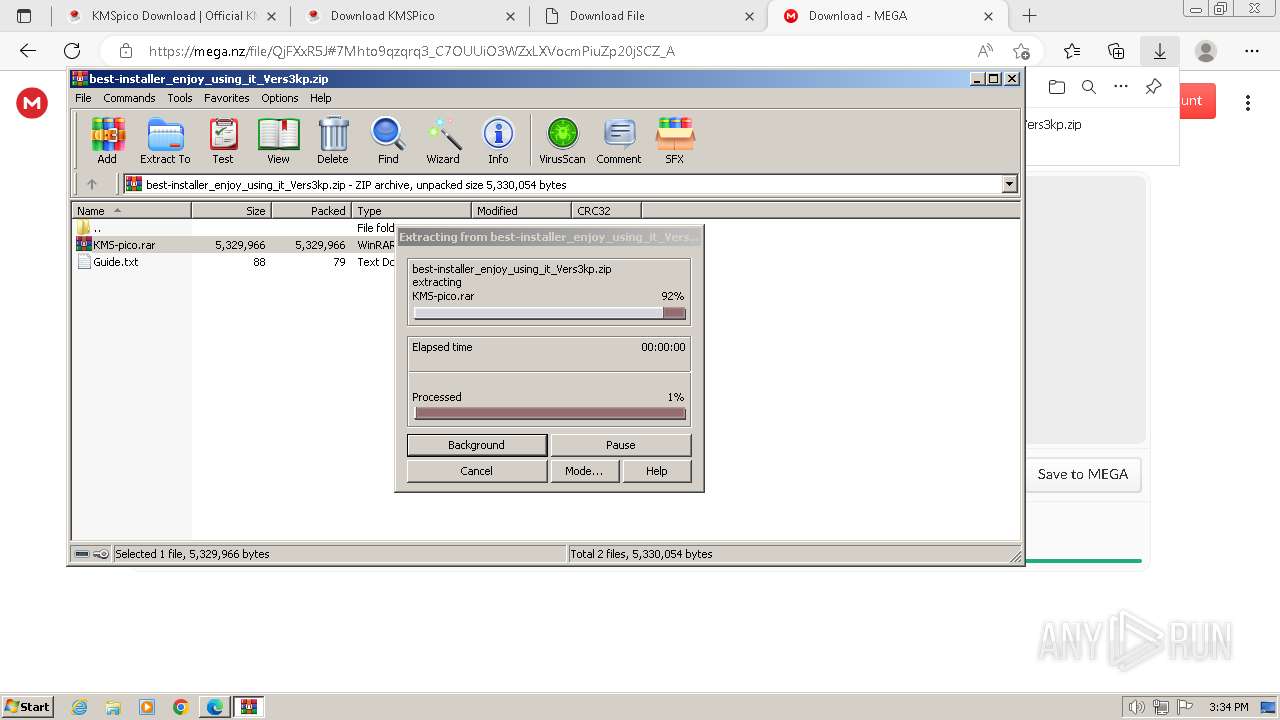Click the browser Favorites star icon
The width and height of the screenshot is (1280, 720).
click(x=1072, y=51)
